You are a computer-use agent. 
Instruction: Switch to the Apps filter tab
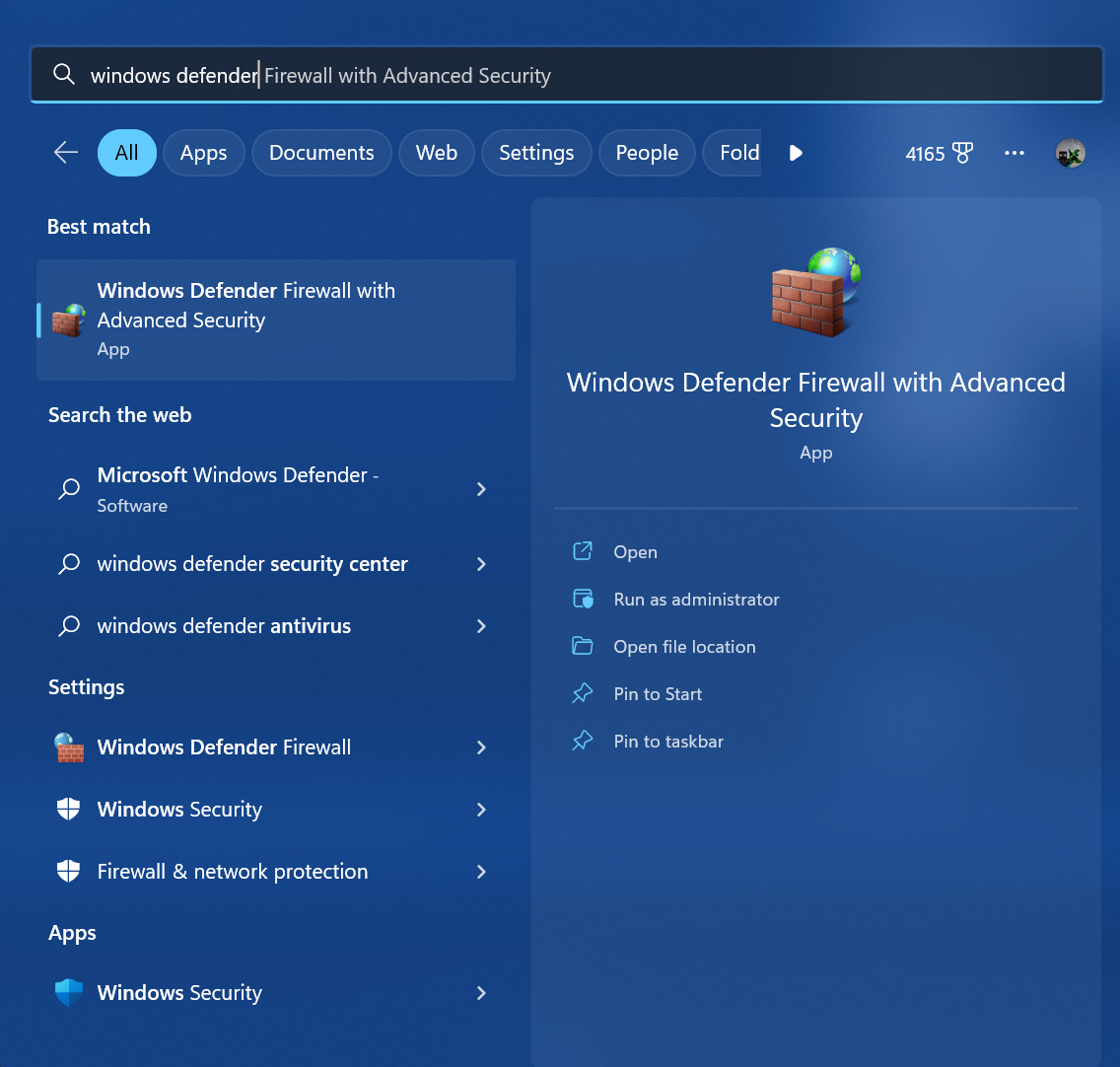point(203,152)
